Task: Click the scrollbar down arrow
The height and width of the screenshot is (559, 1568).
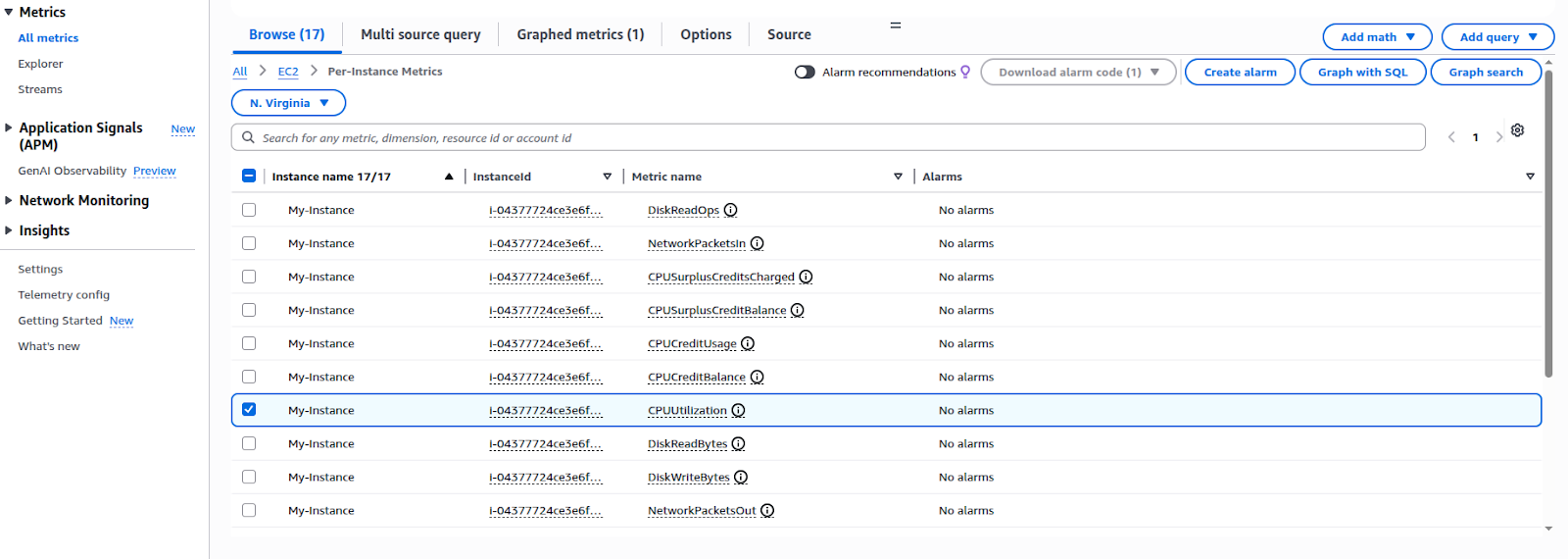Action: [1548, 529]
